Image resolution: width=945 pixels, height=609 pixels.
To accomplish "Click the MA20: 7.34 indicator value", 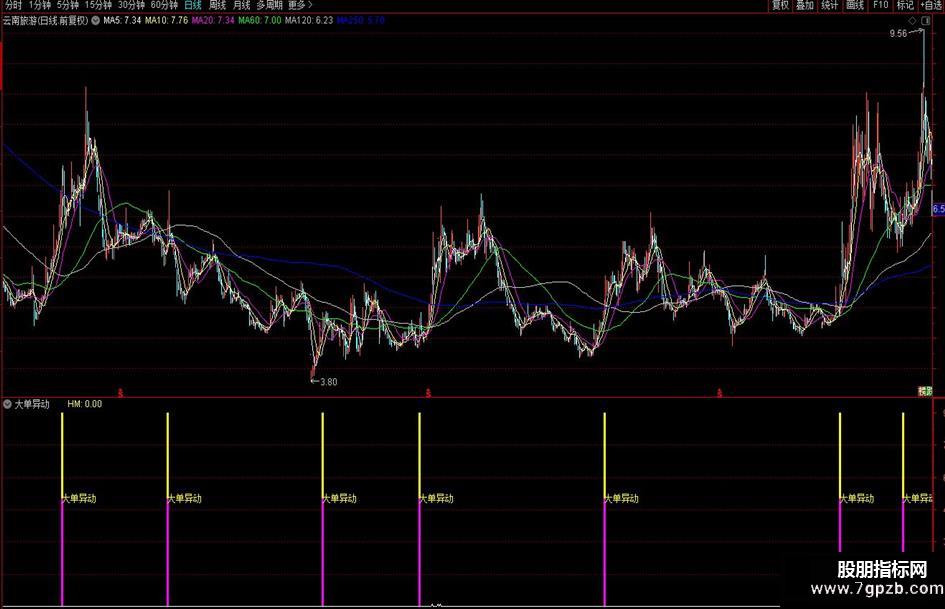I will click(x=213, y=21).
